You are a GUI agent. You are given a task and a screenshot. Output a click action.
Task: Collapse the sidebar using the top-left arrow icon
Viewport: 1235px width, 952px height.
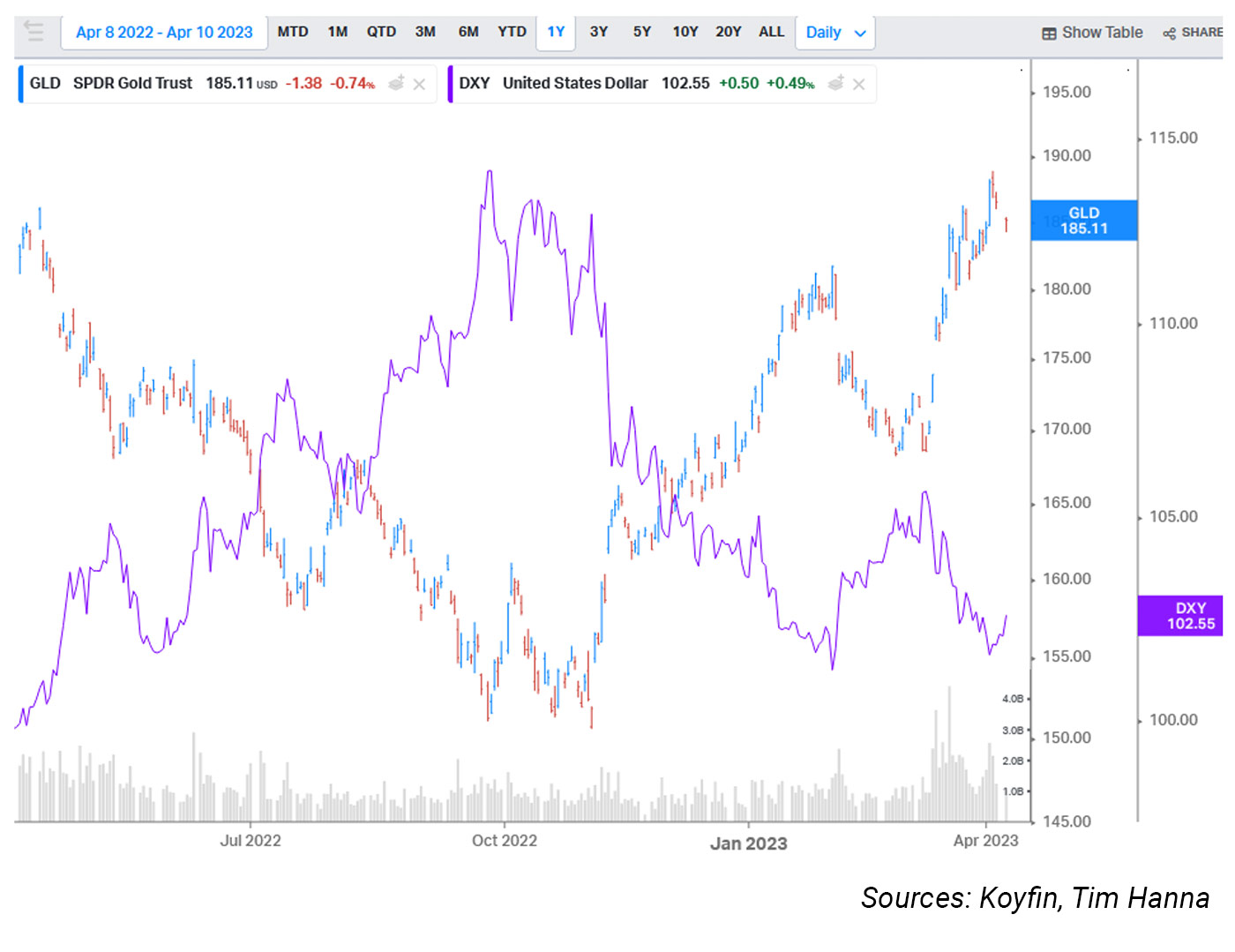[34, 32]
